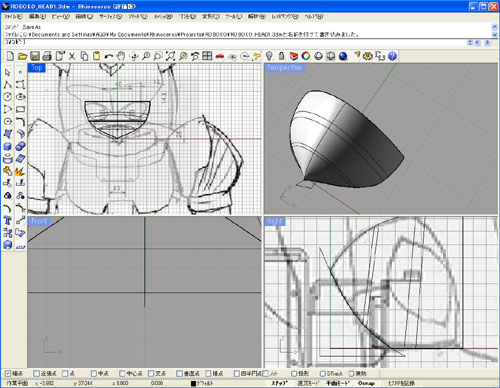Select the arrow pointer selection tool

click(8, 72)
